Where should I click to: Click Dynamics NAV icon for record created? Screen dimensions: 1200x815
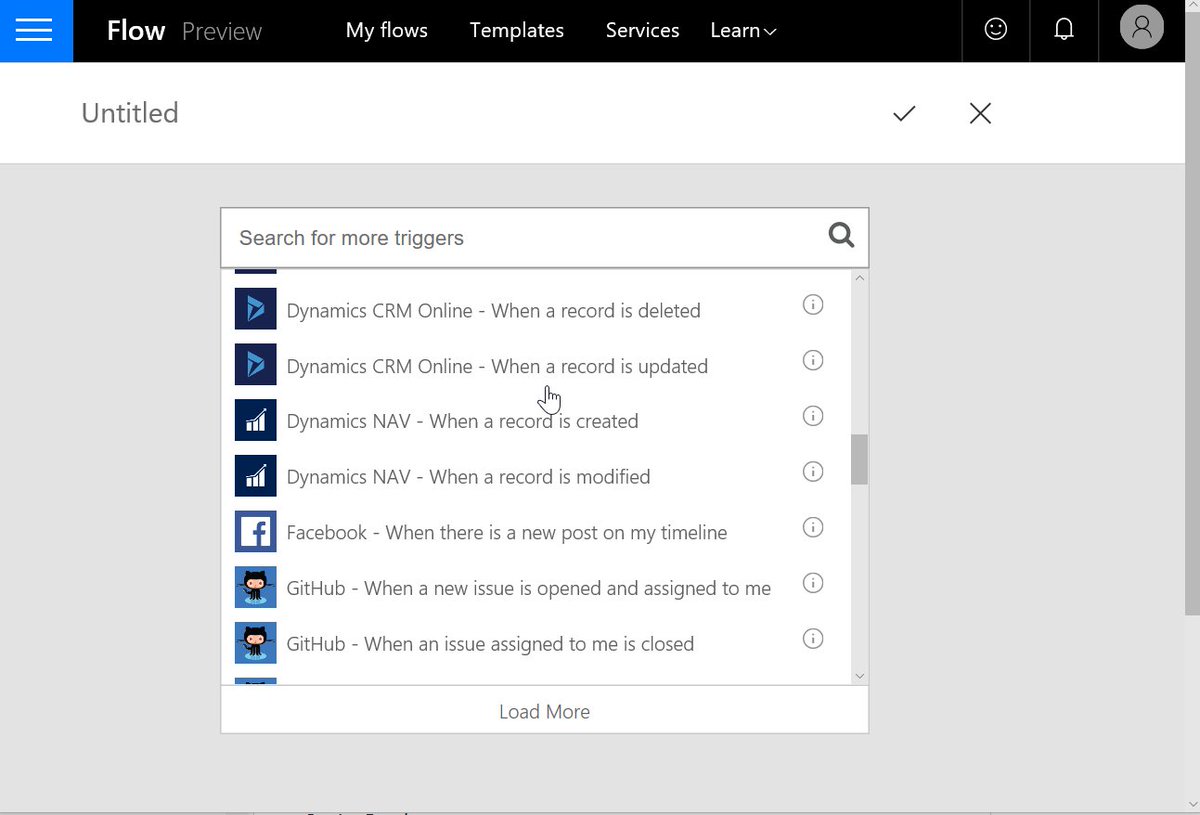point(255,420)
